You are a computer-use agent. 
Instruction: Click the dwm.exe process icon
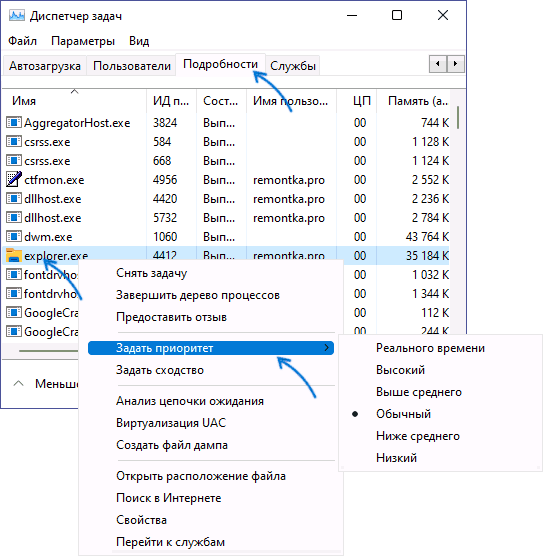[14, 237]
